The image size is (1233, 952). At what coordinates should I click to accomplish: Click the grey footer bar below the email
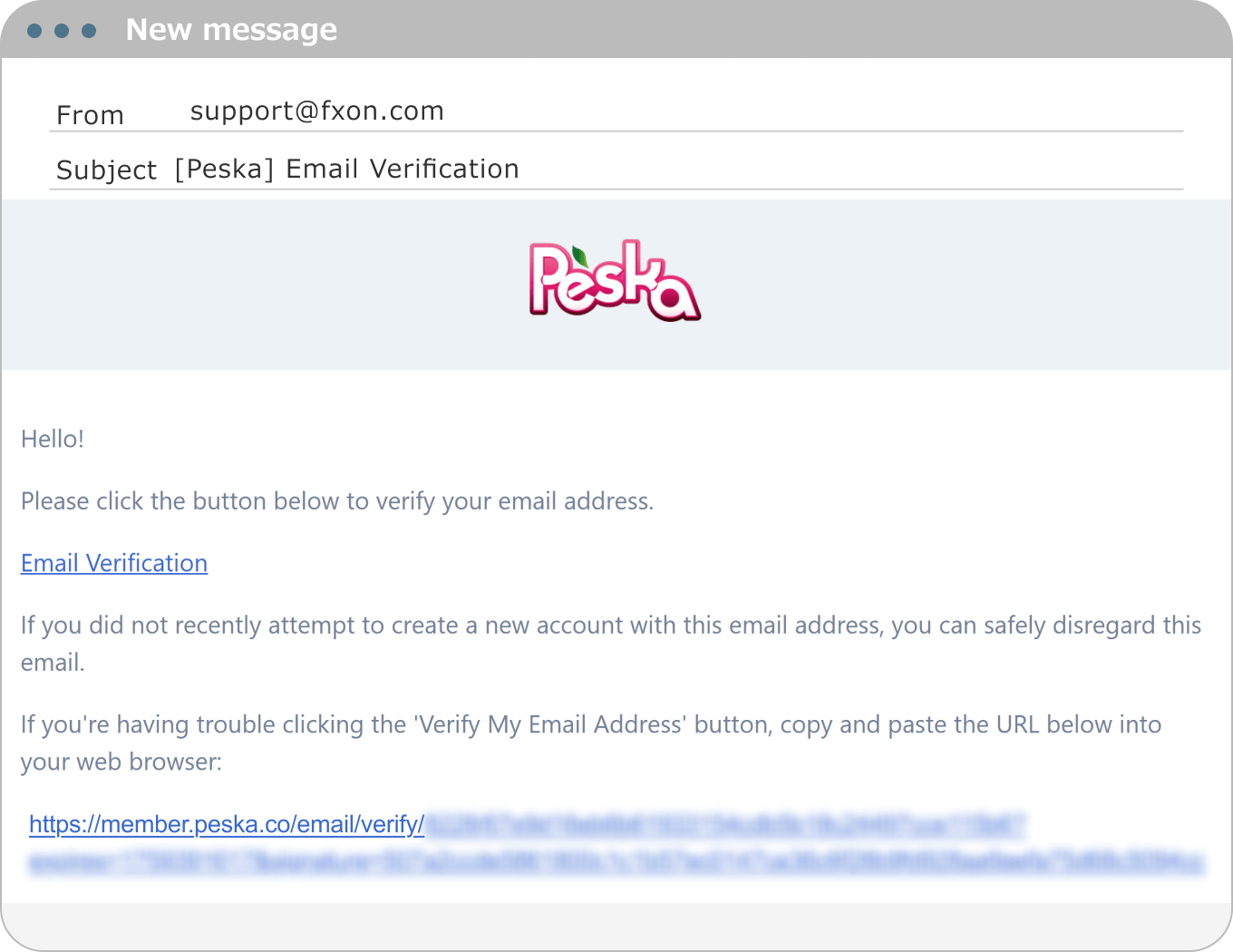pyautogui.click(x=616, y=925)
